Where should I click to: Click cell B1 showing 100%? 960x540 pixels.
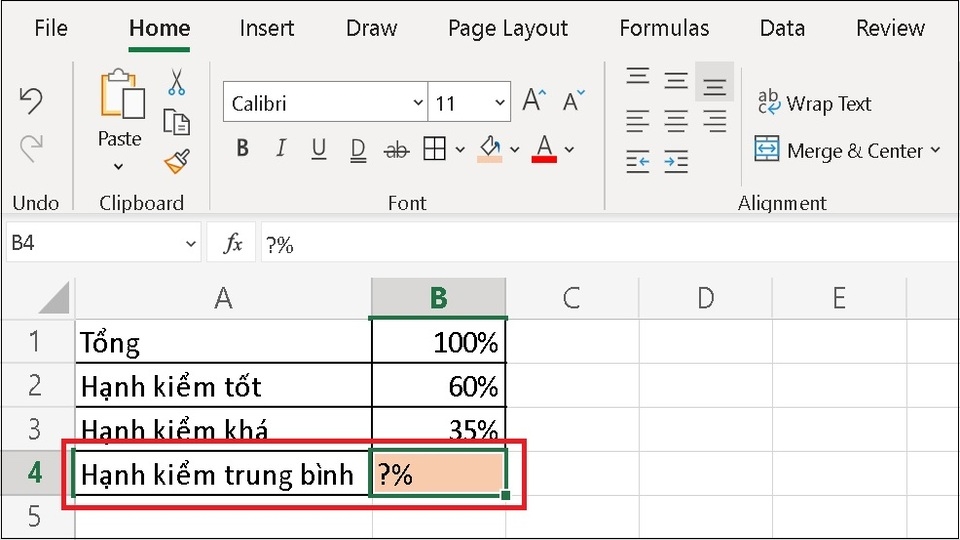[x=438, y=341]
